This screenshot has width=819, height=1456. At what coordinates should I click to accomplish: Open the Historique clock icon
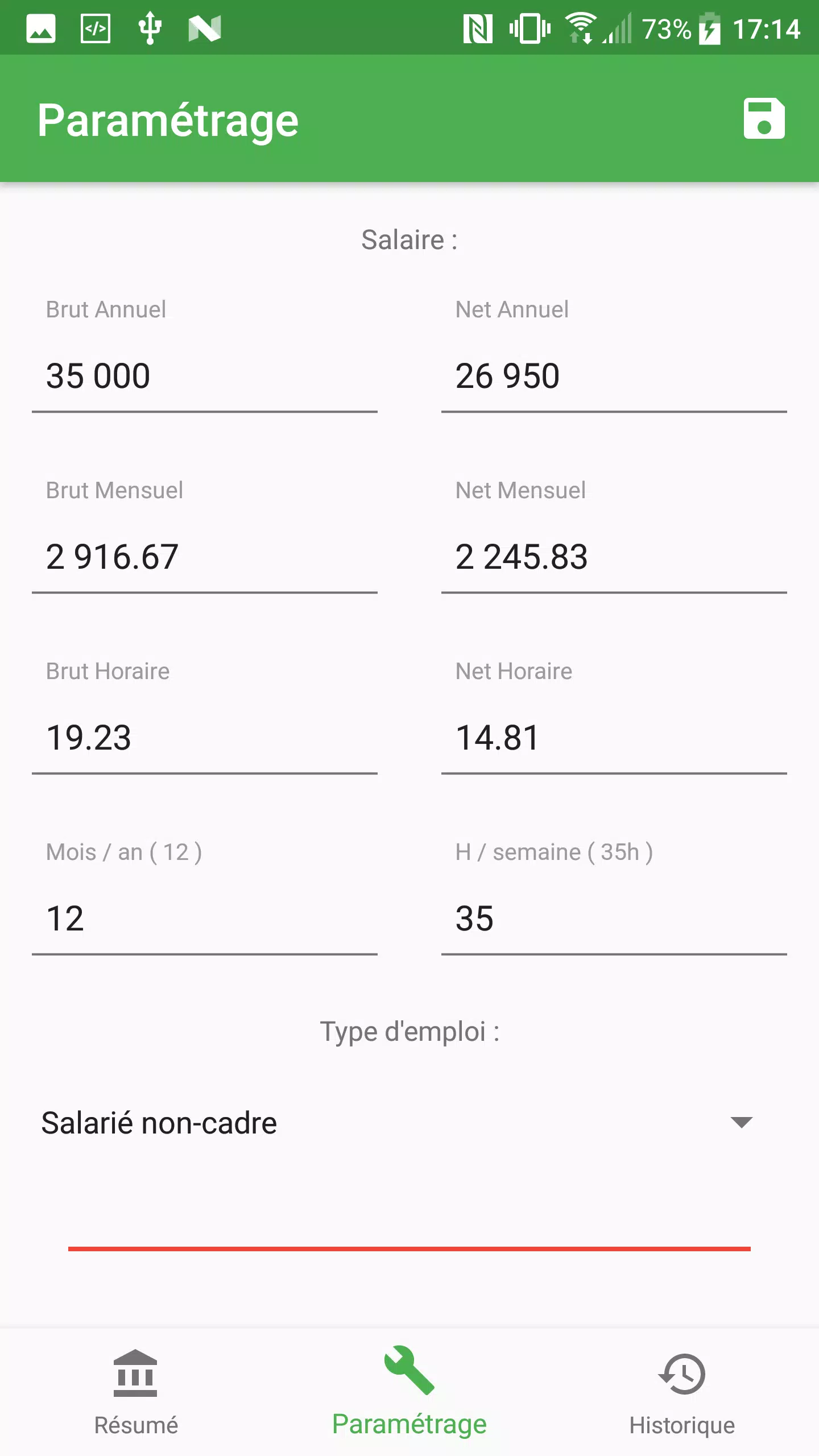(682, 1374)
